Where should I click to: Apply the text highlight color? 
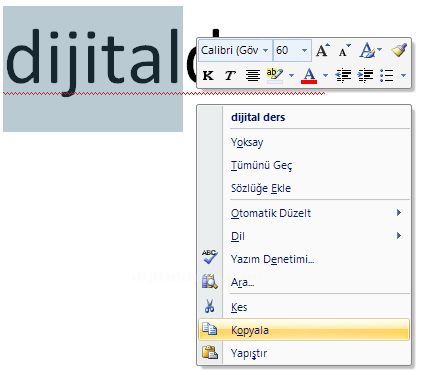[275, 75]
